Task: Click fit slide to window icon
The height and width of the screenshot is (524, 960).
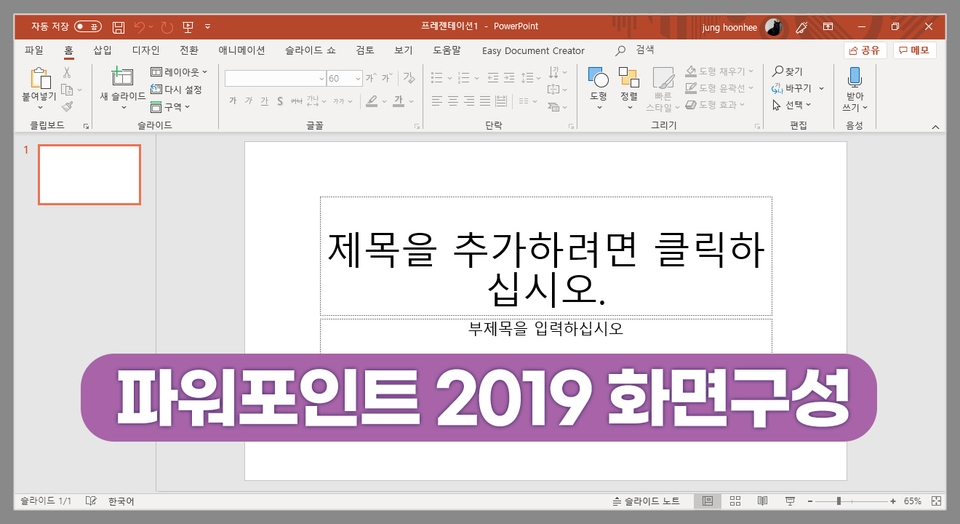Action: tap(936, 501)
